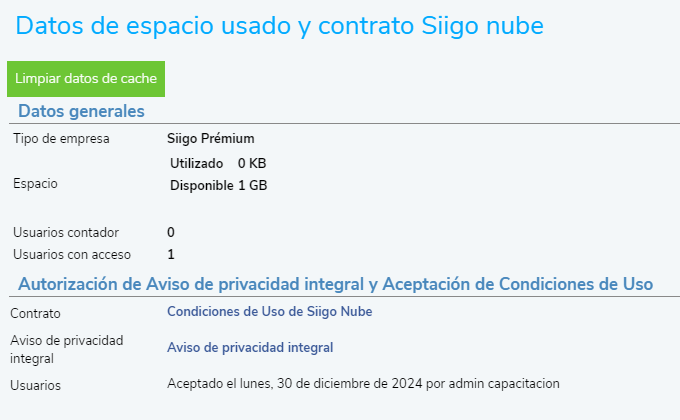Click the Usuarios contador label
The width and height of the screenshot is (680, 420).
pyautogui.click(x=66, y=232)
